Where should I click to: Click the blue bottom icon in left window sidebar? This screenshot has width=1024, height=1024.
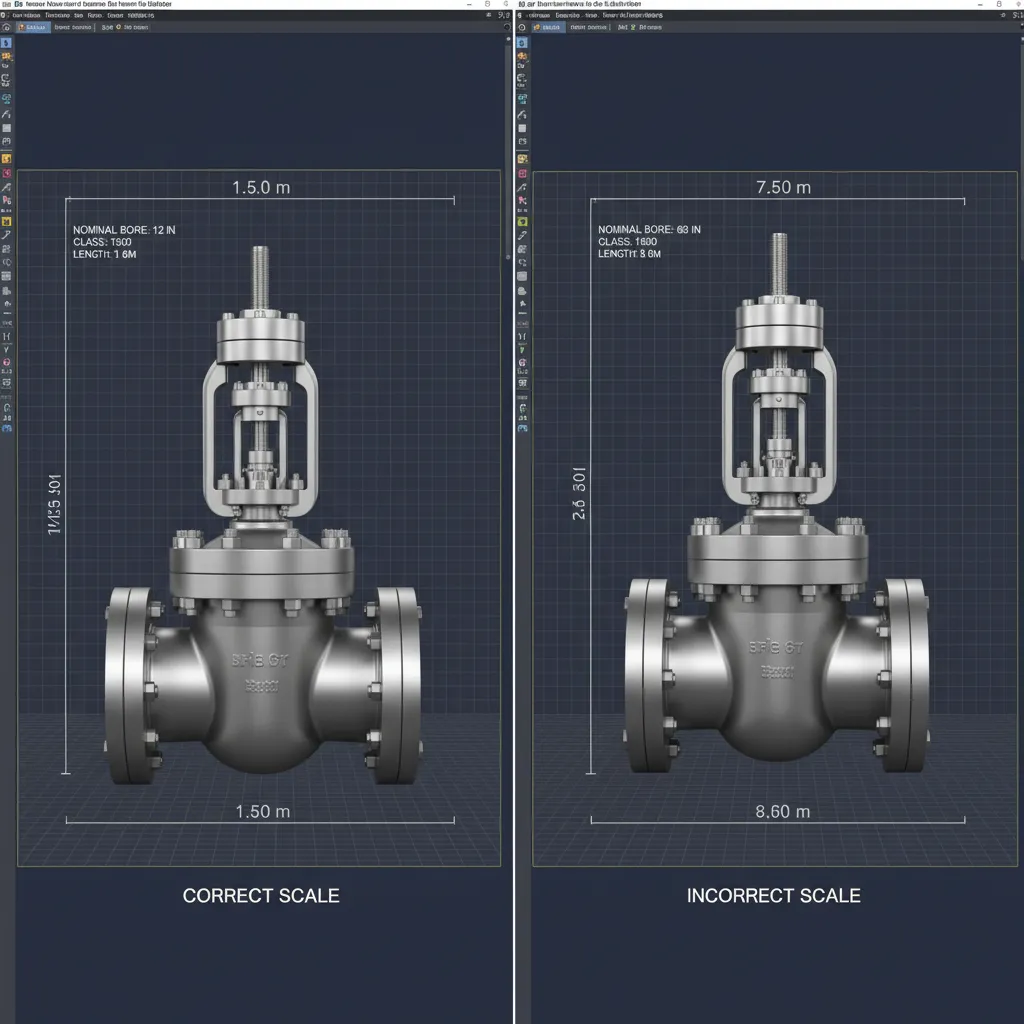tap(6, 428)
